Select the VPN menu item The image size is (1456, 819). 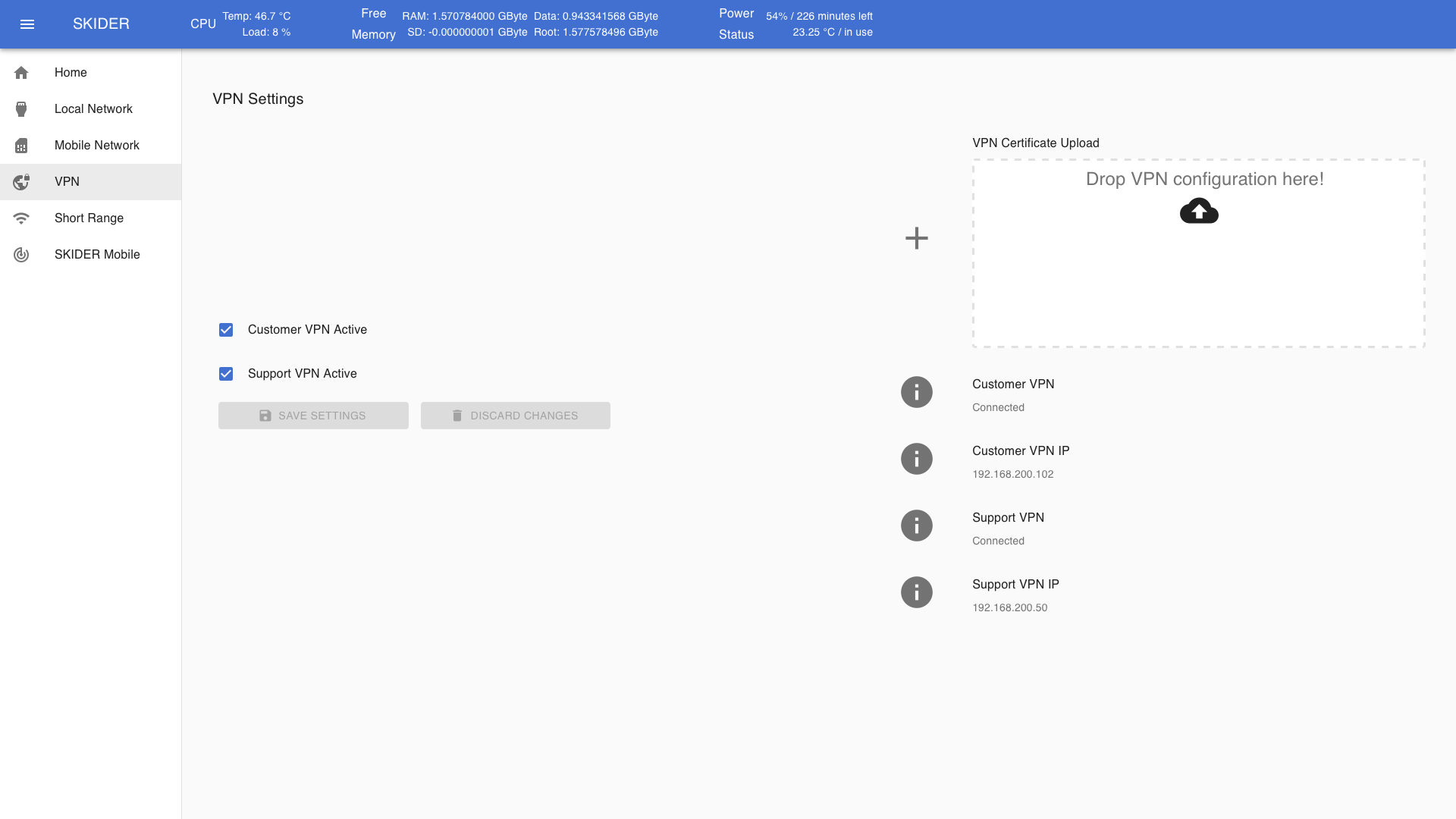[x=91, y=182]
